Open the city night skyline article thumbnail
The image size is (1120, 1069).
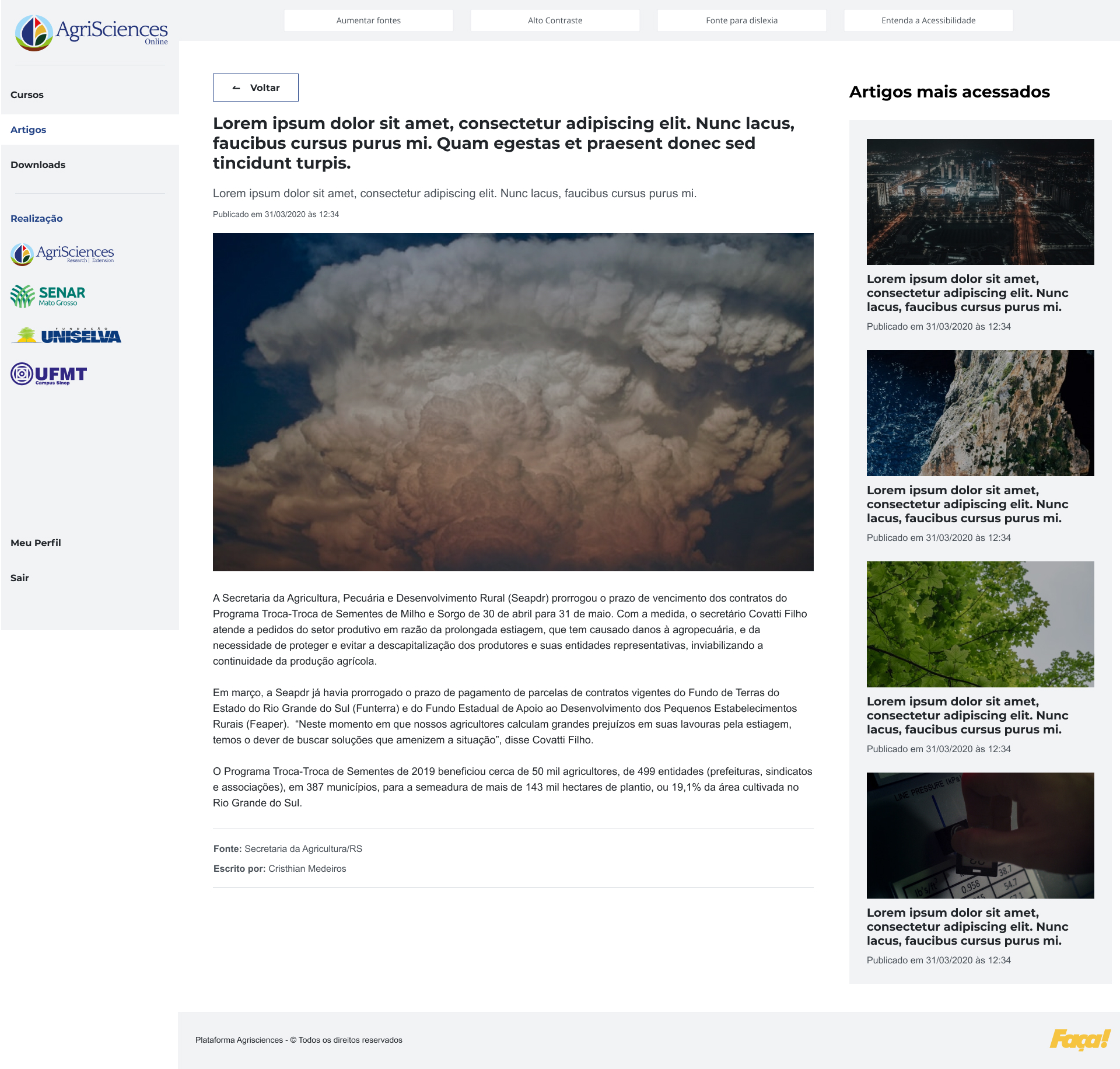(980, 202)
